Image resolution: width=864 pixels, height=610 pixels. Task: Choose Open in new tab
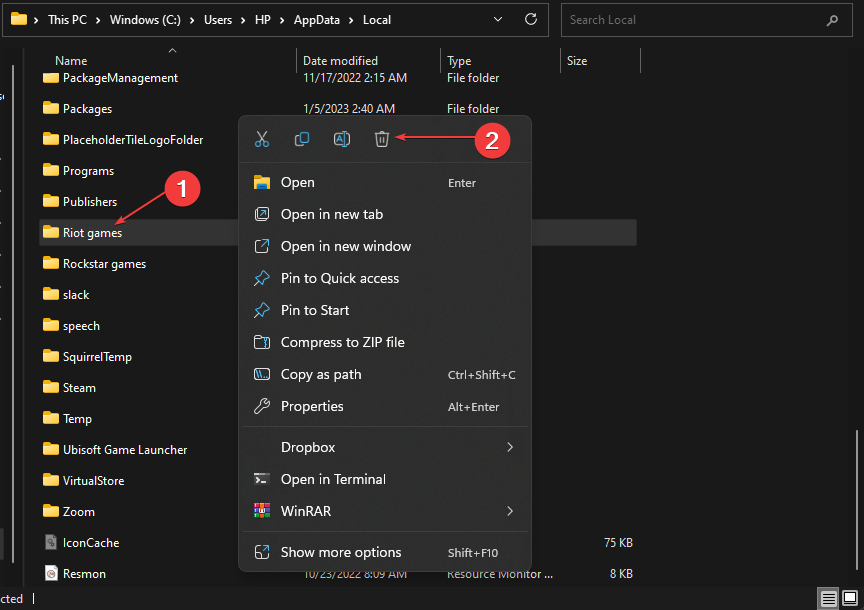point(385,214)
